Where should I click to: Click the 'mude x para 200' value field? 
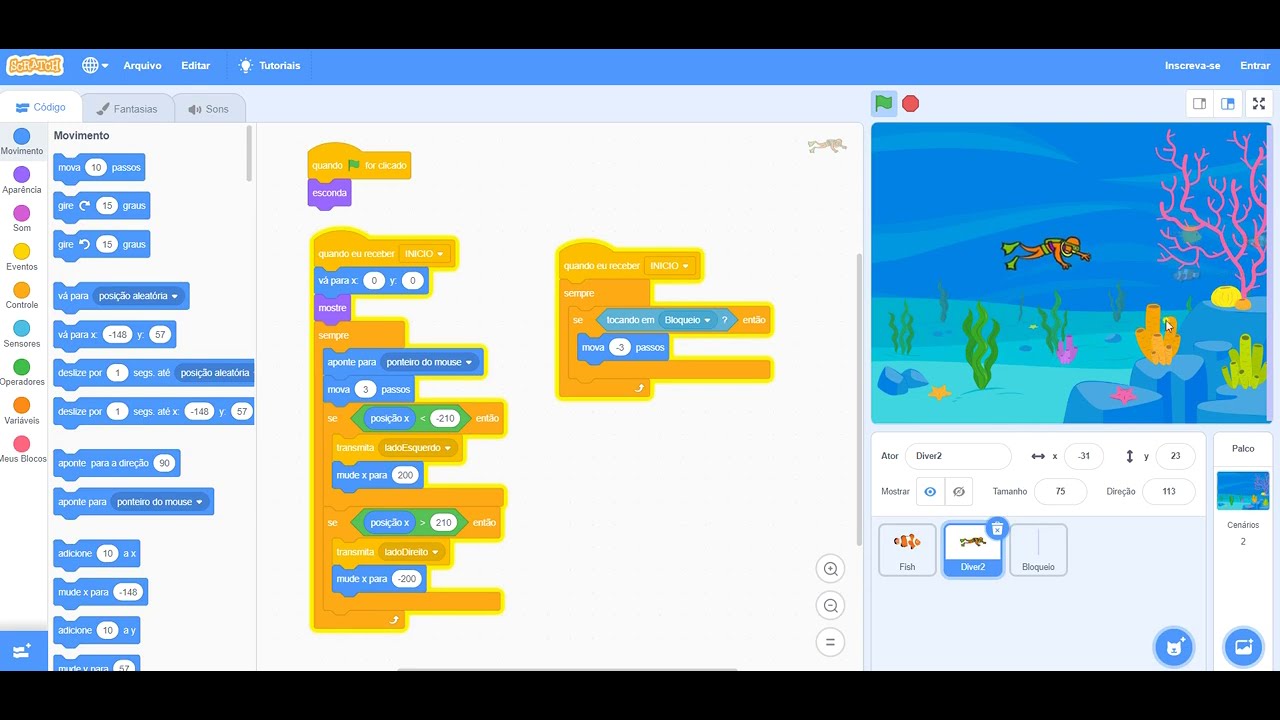tap(405, 475)
